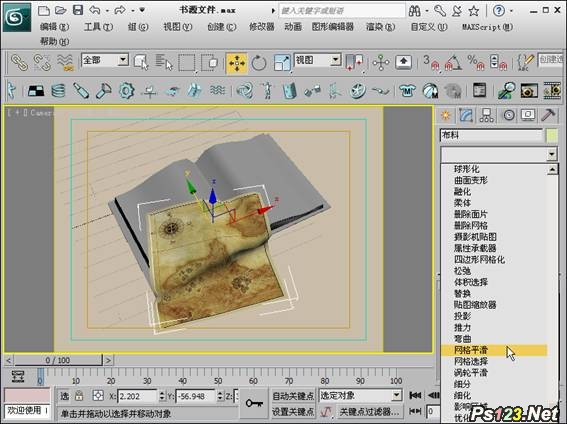Open the 组 menu
The height and width of the screenshot is (424, 567).
(138, 27)
